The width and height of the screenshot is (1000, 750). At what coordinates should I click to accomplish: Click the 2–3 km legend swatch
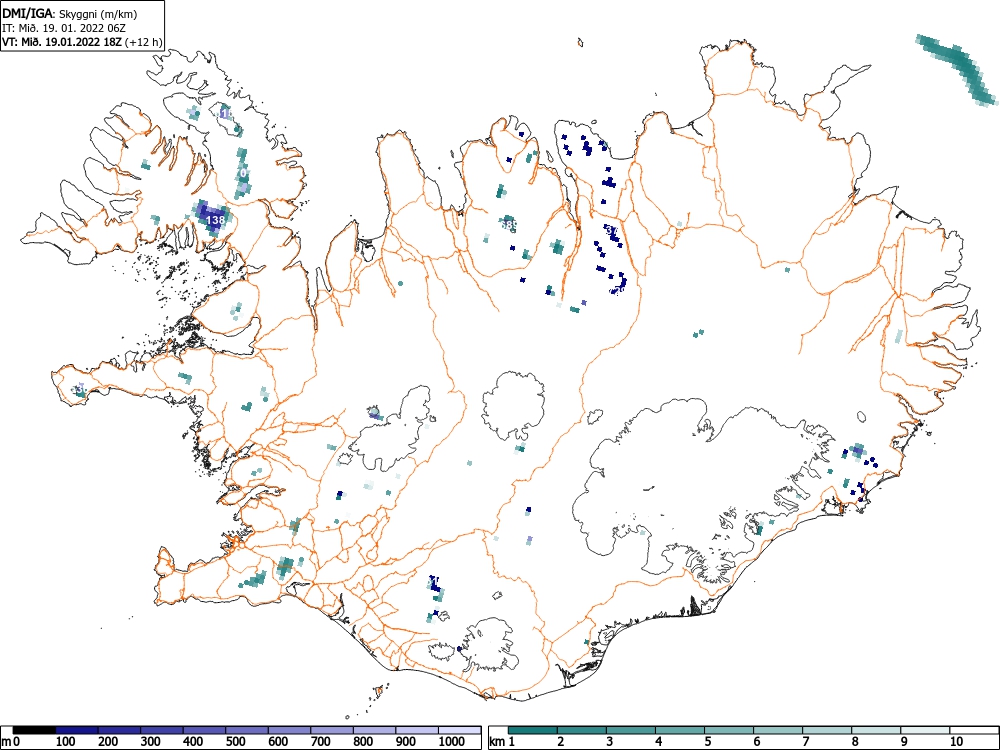[x=582, y=730]
